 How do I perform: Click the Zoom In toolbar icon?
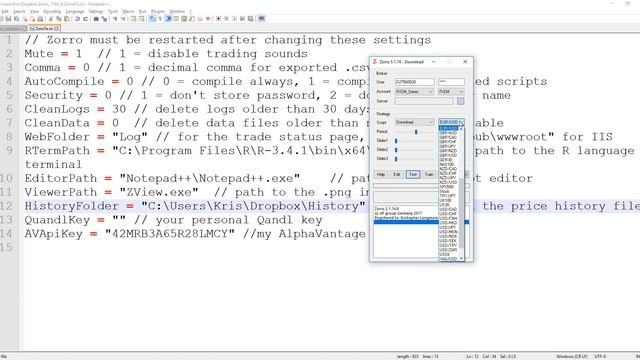coord(116,19)
